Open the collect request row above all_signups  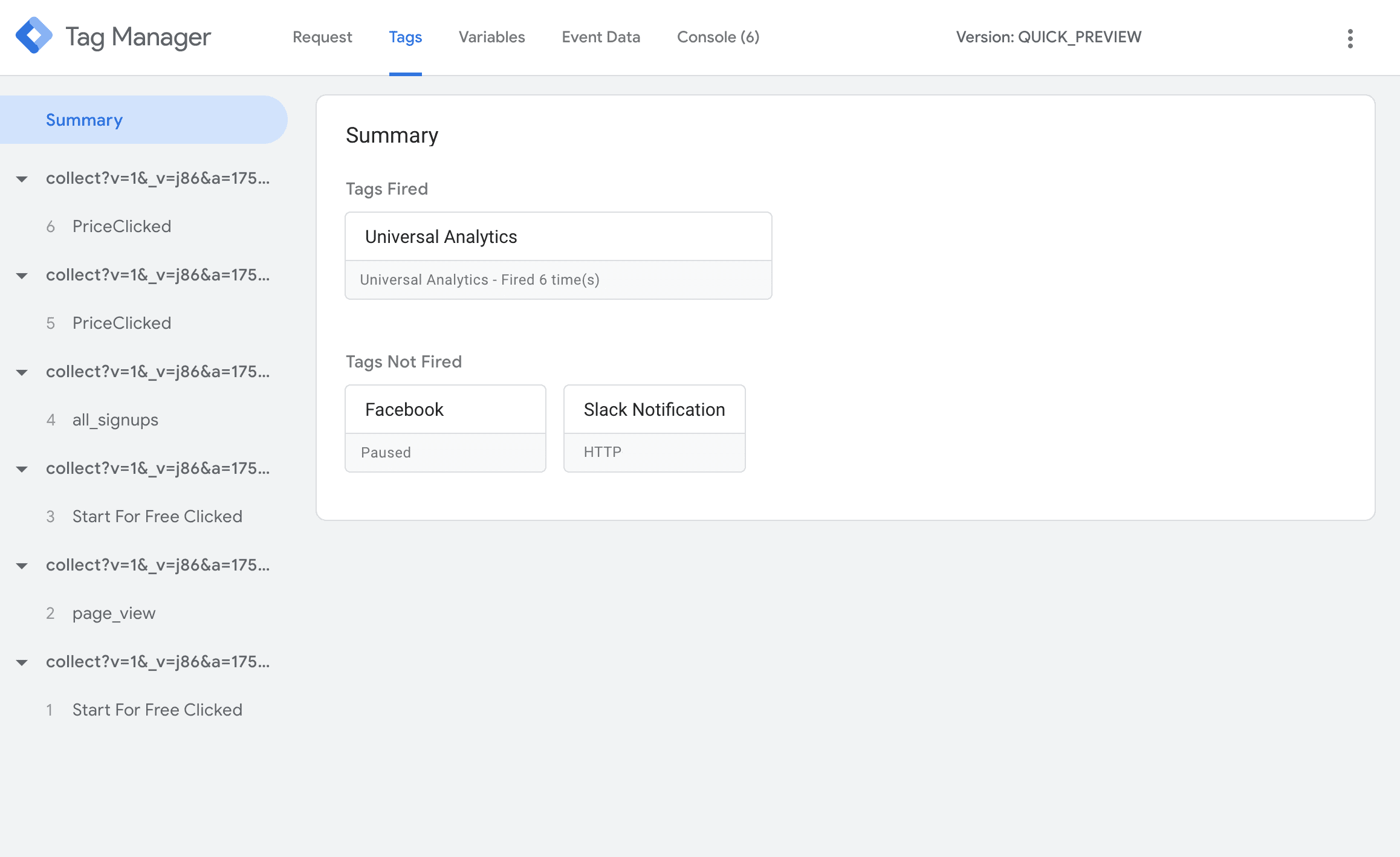pos(158,372)
